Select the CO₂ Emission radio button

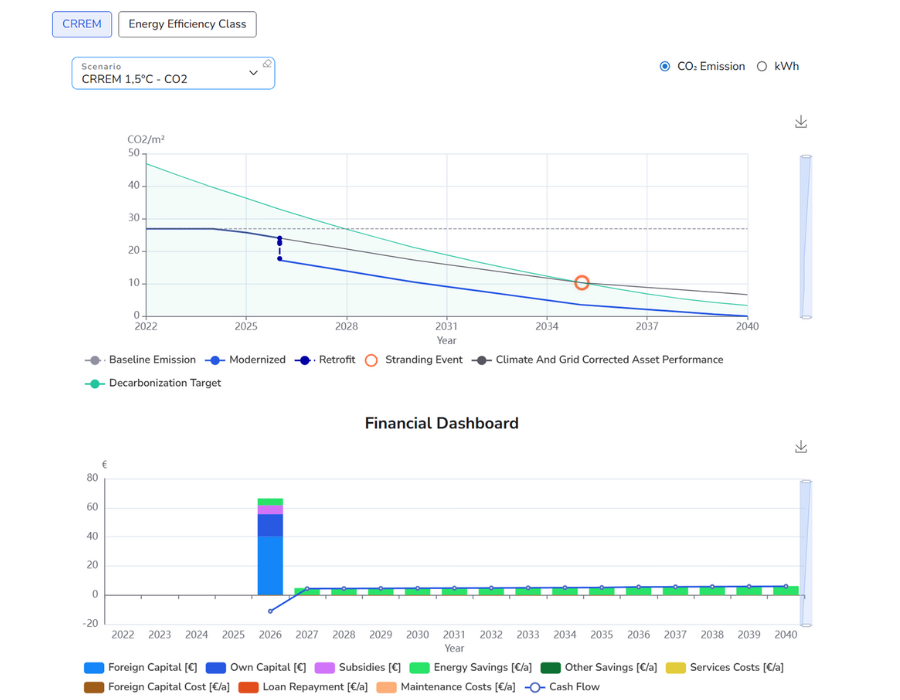tap(665, 66)
